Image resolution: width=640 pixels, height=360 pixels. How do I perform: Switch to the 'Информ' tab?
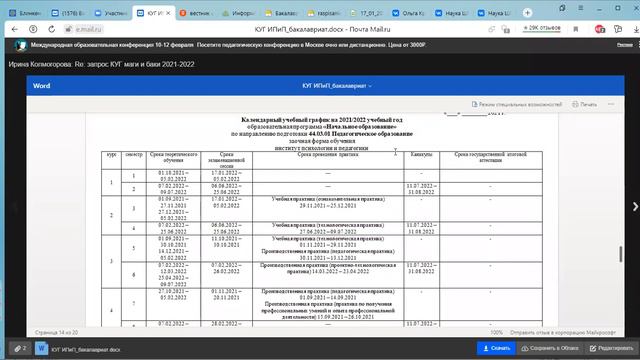238,13
